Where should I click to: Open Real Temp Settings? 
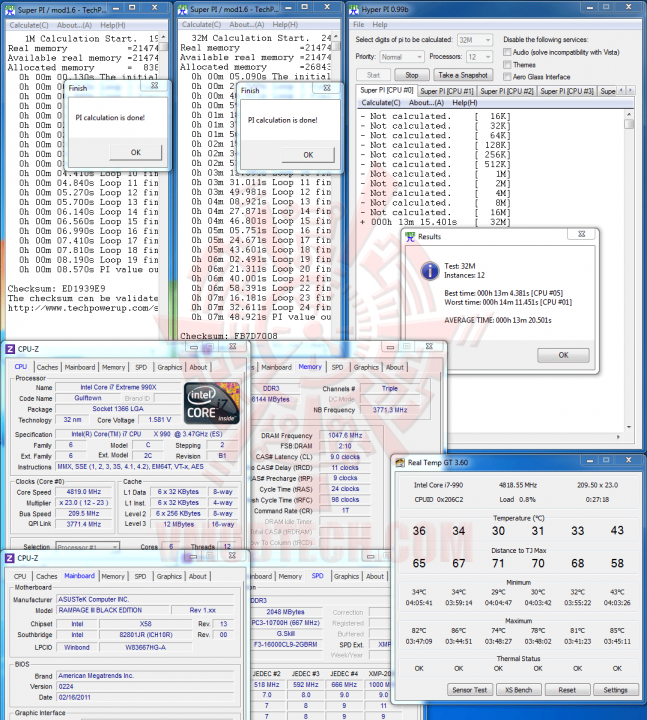615,690
